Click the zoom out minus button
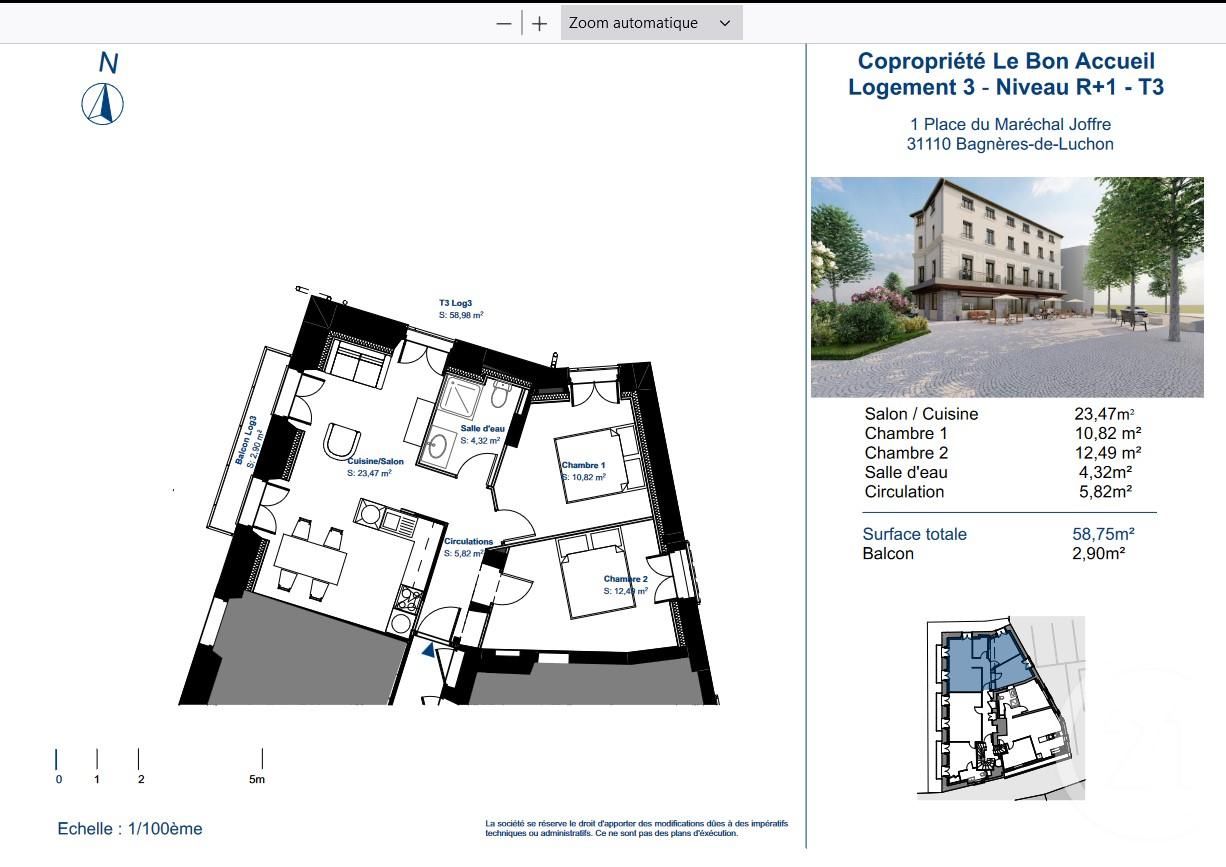 504,23
